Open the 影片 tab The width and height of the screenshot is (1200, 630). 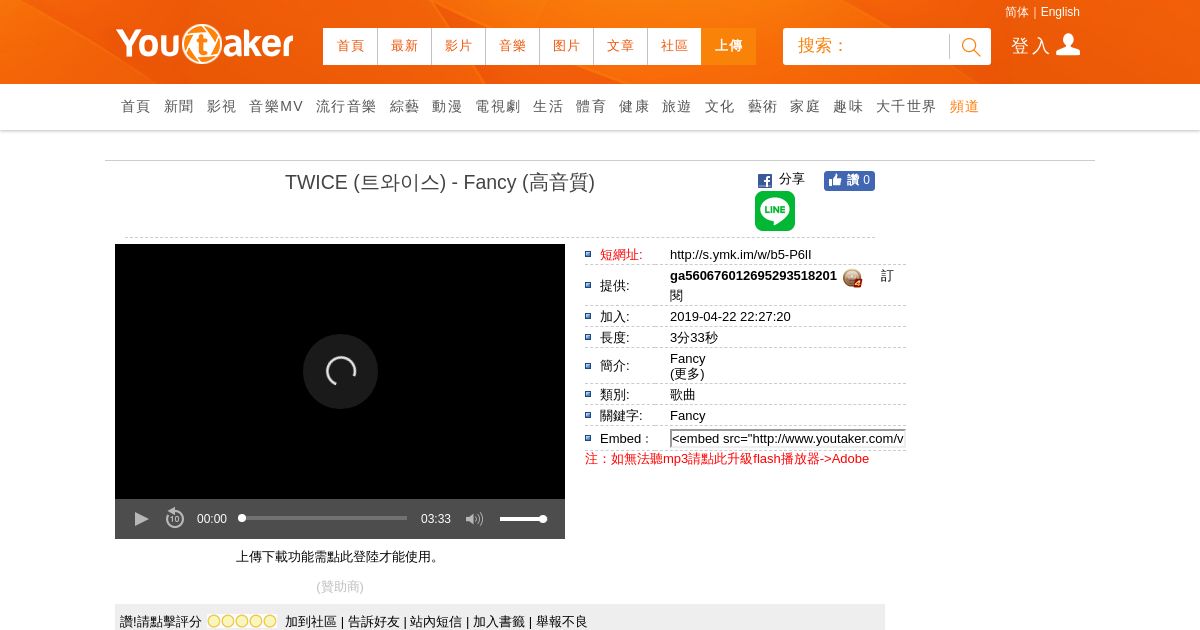(458, 46)
